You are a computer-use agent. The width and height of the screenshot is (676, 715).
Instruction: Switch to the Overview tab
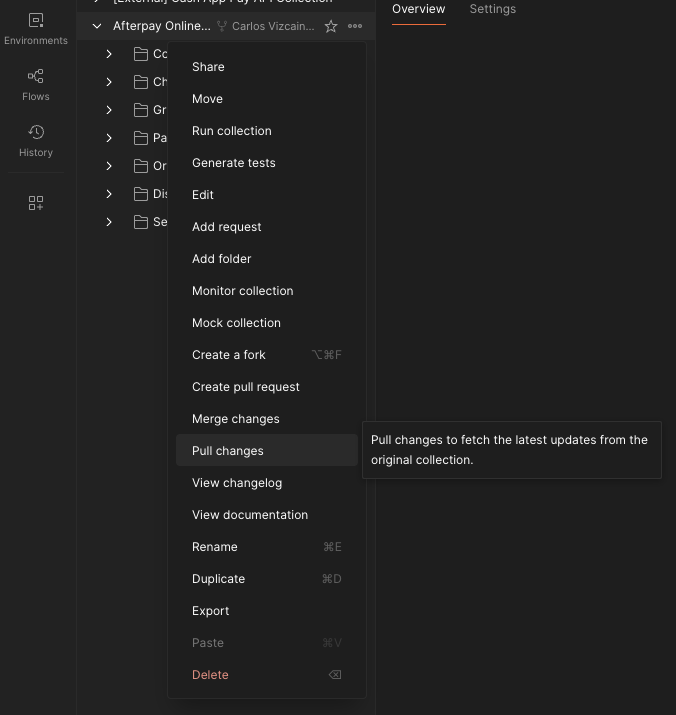[418, 9]
